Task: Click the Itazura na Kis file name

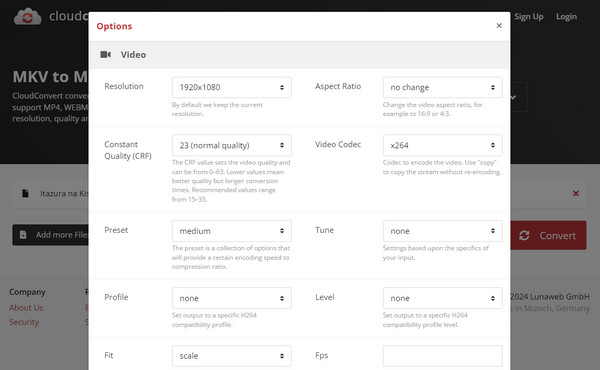Action: (x=64, y=194)
